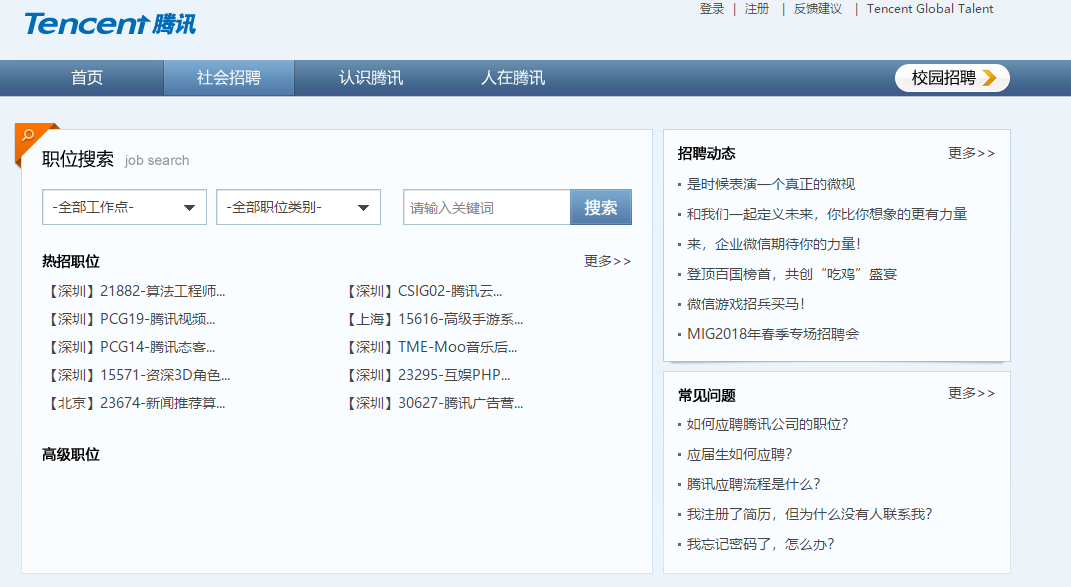Image resolution: width=1071 pixels, height=587 pixels.
Task: Open the 反馈建议 feedback link
Action: click(818, 9)
